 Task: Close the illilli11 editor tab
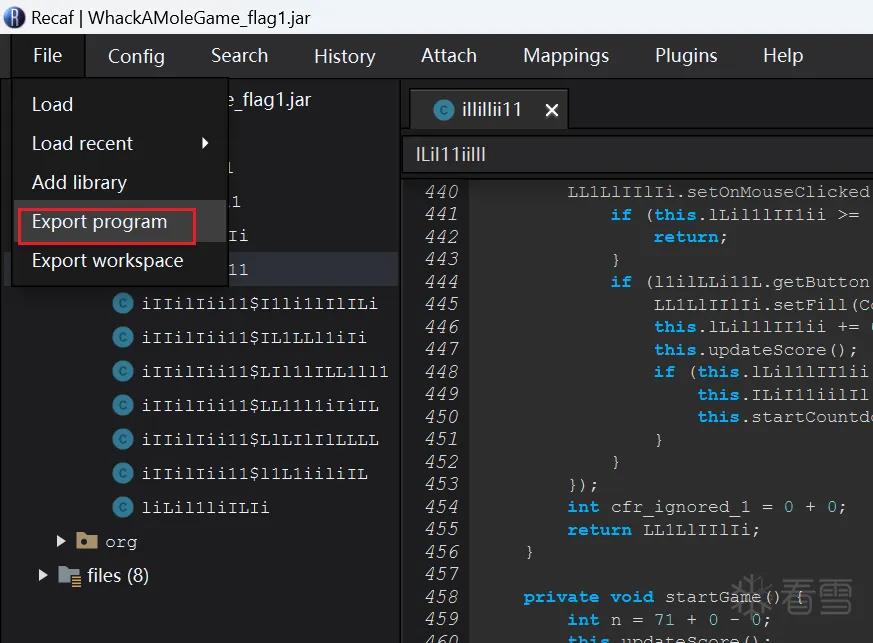tap(551, 110)
